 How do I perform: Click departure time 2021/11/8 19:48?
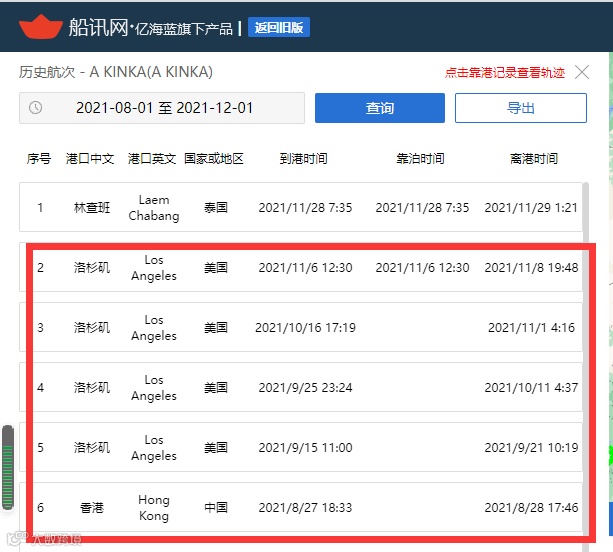click(531, 267)
